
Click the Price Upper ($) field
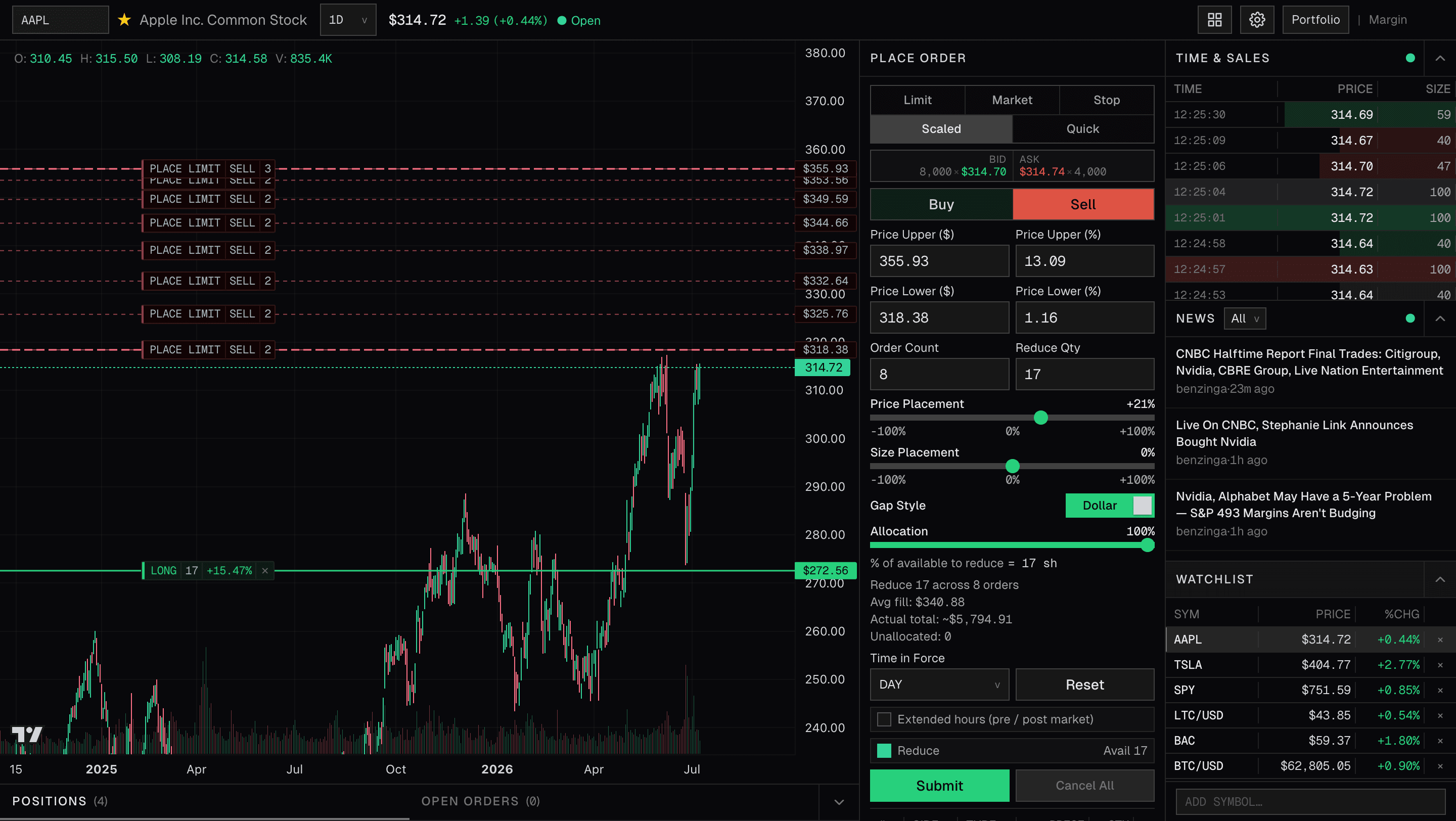pos(939,261)
